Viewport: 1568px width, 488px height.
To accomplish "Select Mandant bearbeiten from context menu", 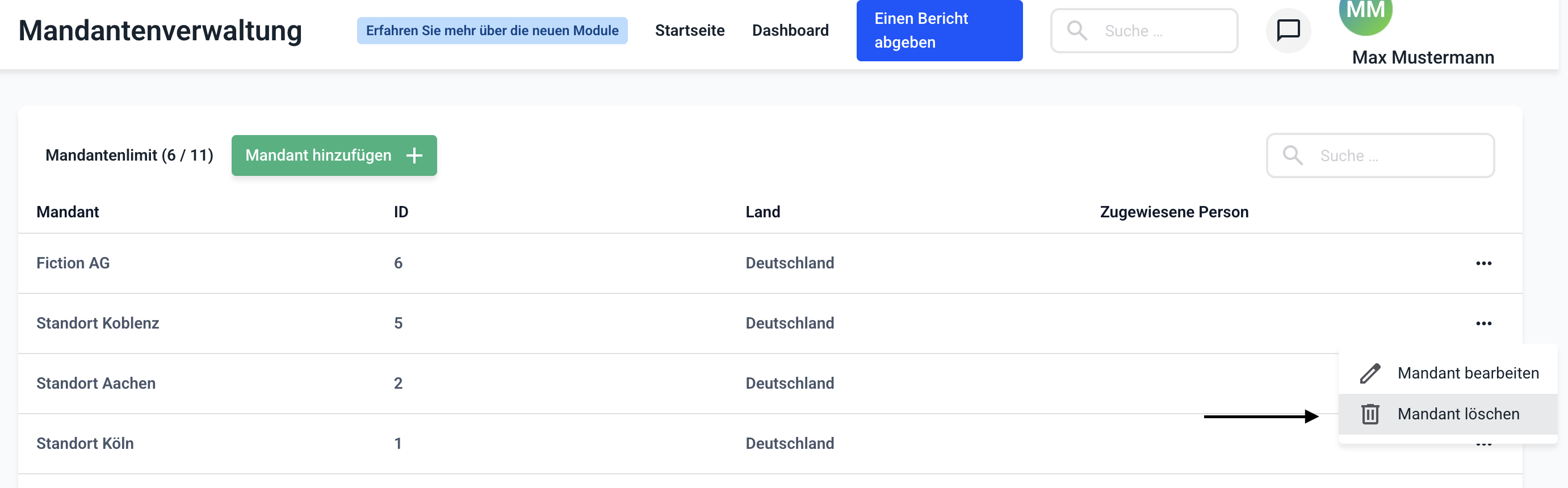I will tap(1468, 373).
